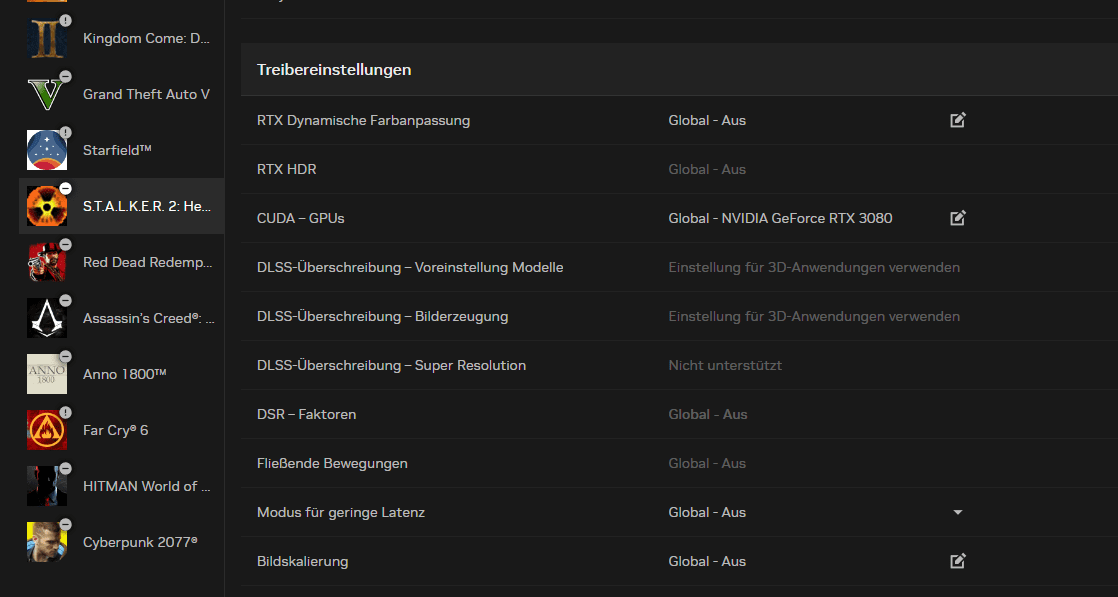Open the Kingdom Come game icon

tap(47, 38)
